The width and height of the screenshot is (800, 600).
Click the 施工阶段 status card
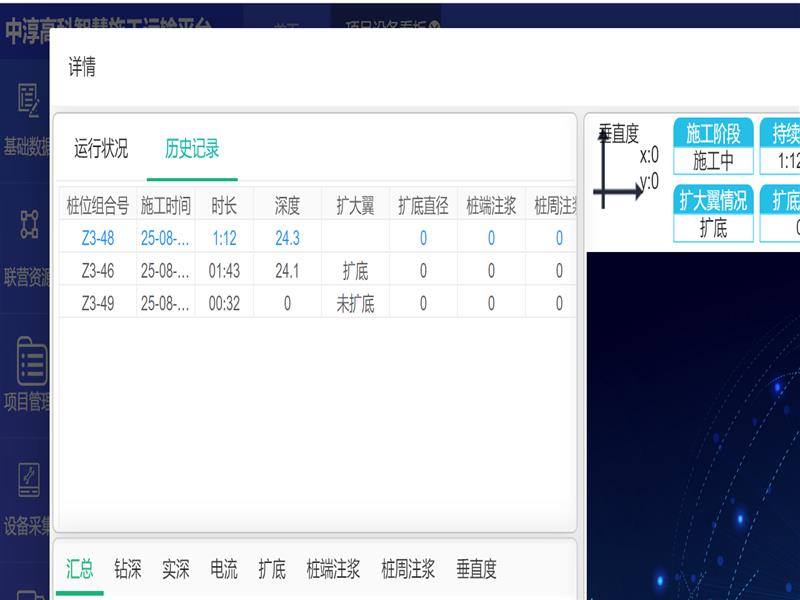coord(713,147)
